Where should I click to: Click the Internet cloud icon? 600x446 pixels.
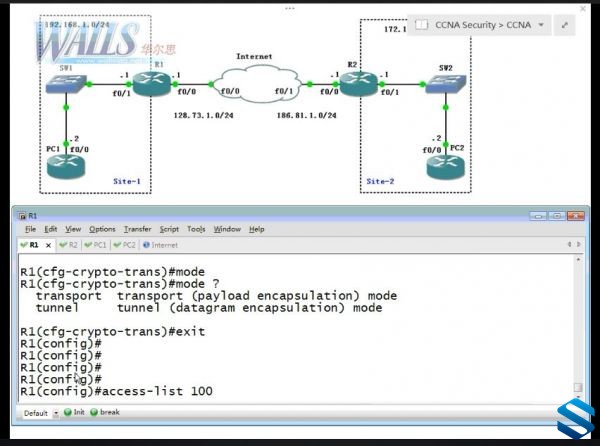pos(256,84)
